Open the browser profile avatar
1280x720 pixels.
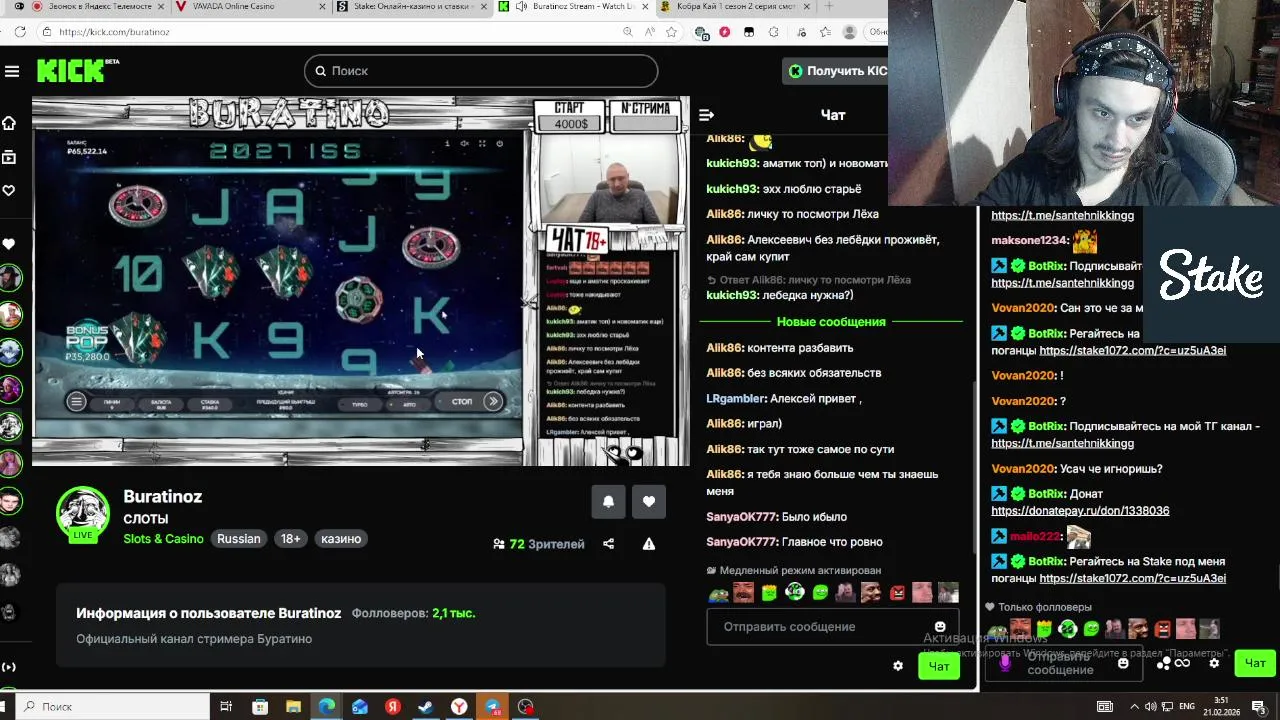tap(850, 32)
